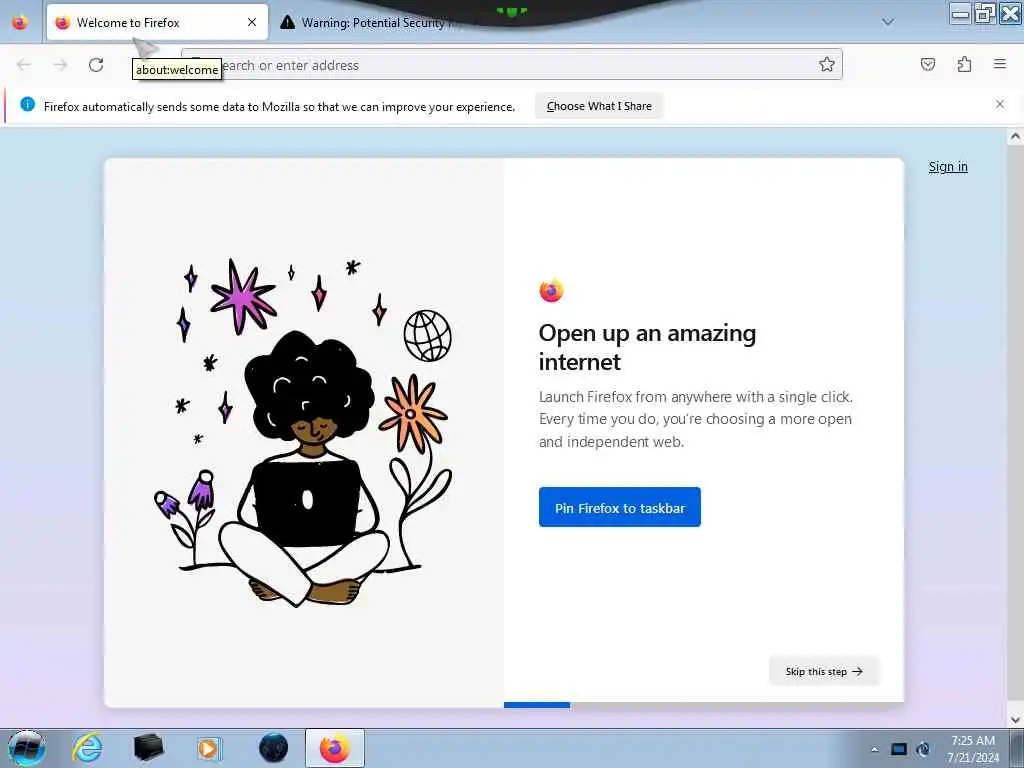The image size is (1024, 768).
Task: Open the list all tabs dropdown
Action: pyautogui.click(x=888, y=22)
